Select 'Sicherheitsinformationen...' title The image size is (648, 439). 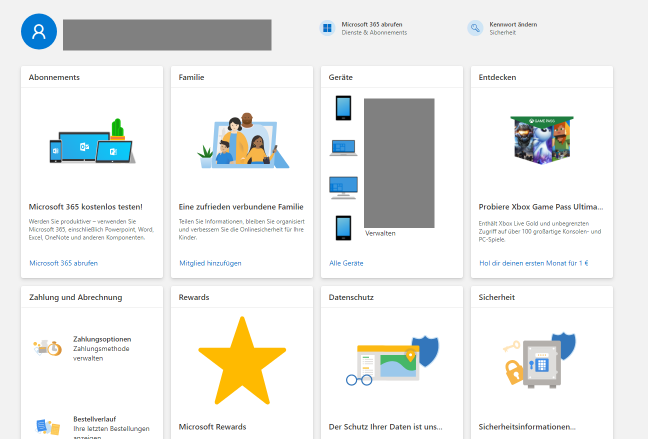click(x=527, y=427)
